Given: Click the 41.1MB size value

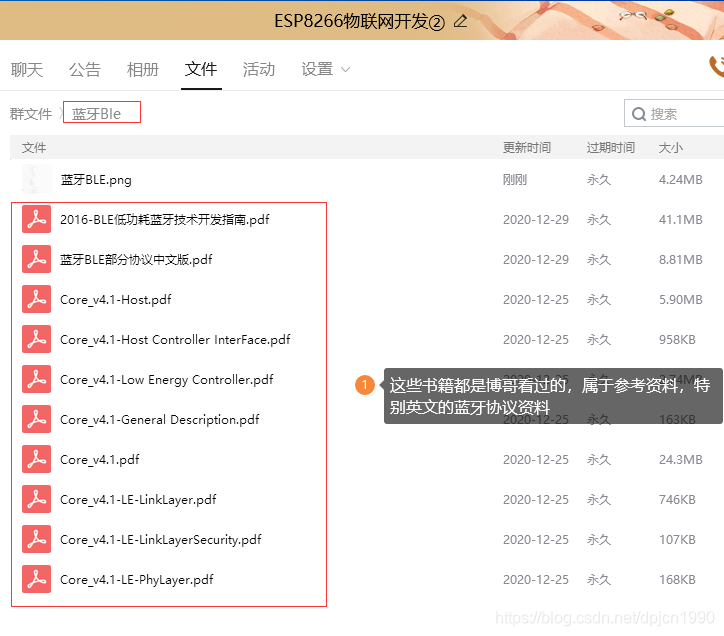Looking at the screenshot, I should [681, 219].
